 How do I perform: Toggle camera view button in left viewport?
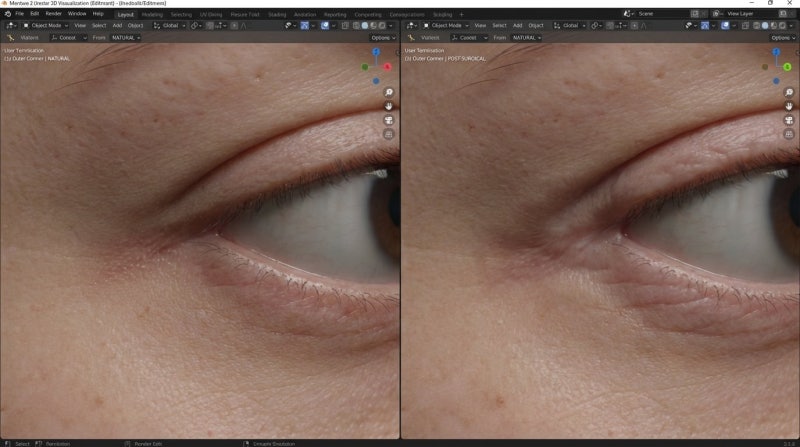pyautogui.click(x=389, y=120)
